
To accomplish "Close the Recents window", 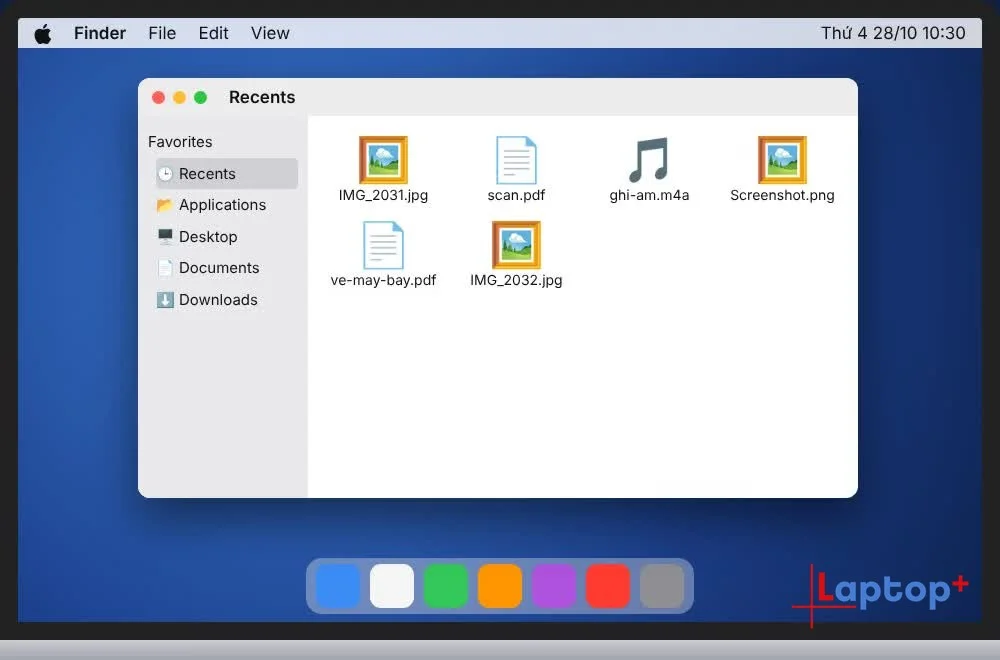I will [158, 98].
